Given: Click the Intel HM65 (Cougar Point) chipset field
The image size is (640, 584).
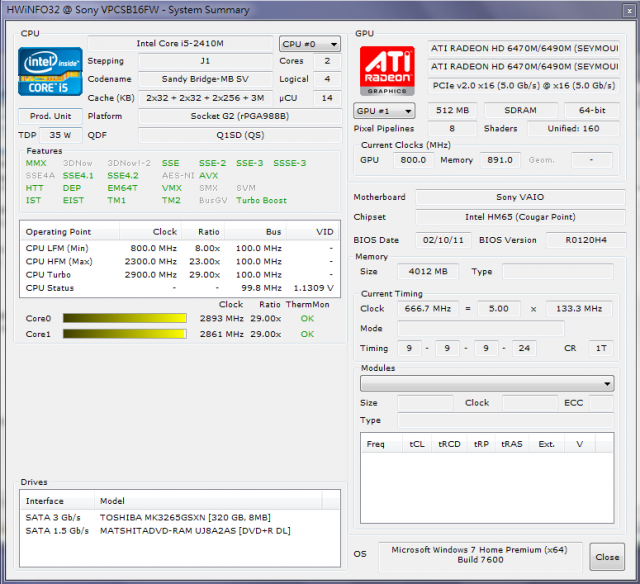Looking at the screenshot, I should (x=520, y=217).
